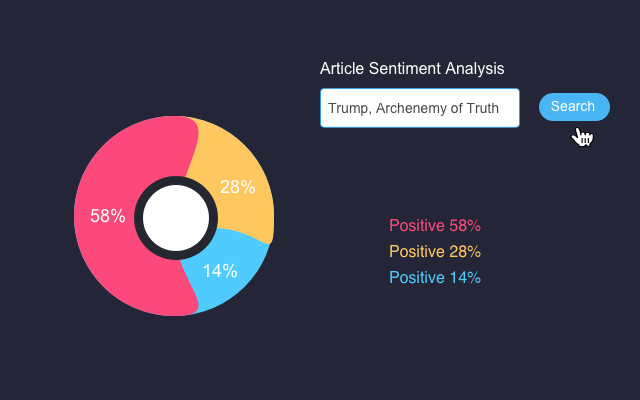640x400 pixels.
Task: Click the 58% label inside the chart
Action: [x=108, y=216]
